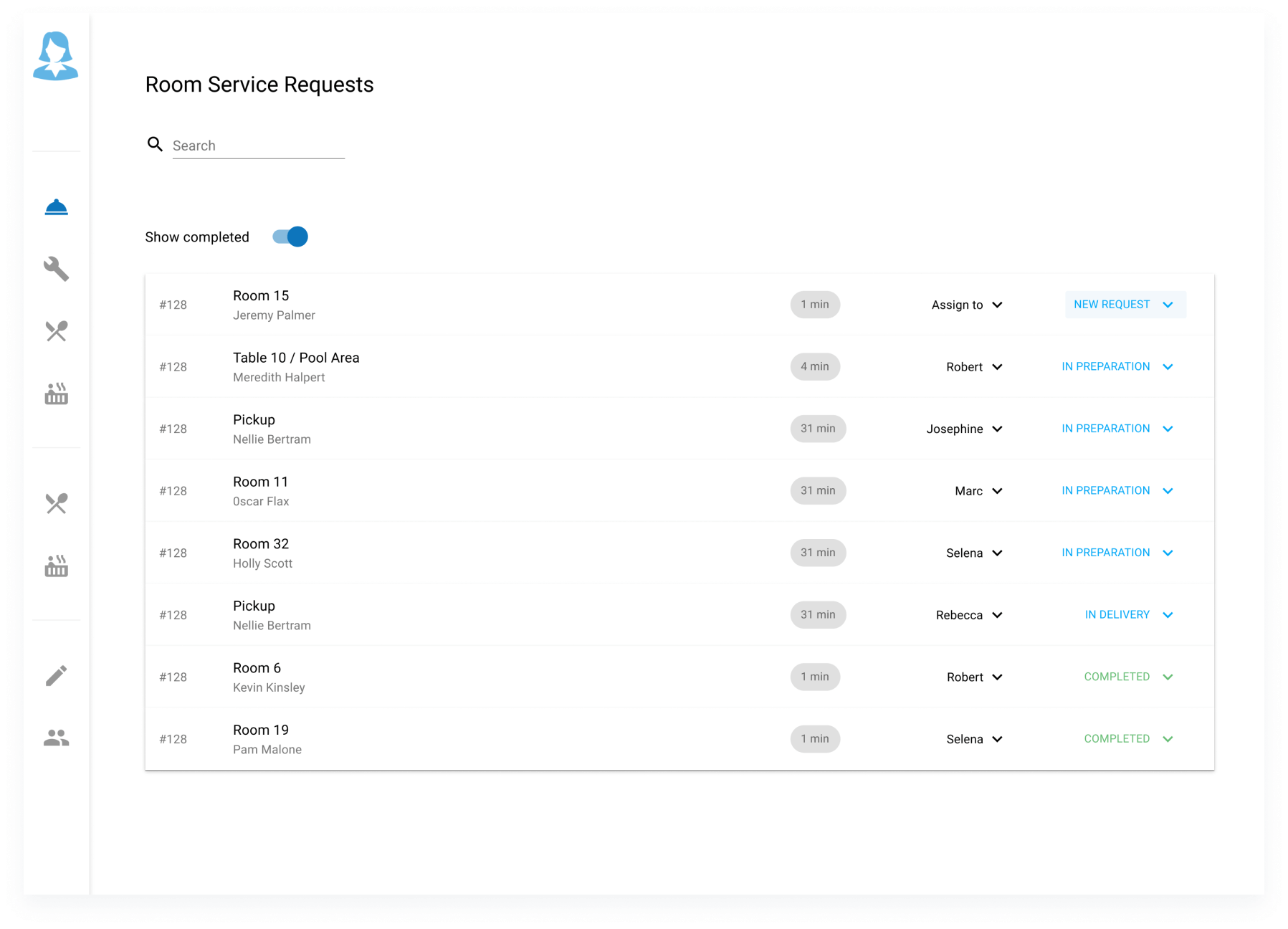This screenshot has height=929, width=1288.
Task: Open the IN DELIVERY status dropdown
Action: (x=1129, y=614)
